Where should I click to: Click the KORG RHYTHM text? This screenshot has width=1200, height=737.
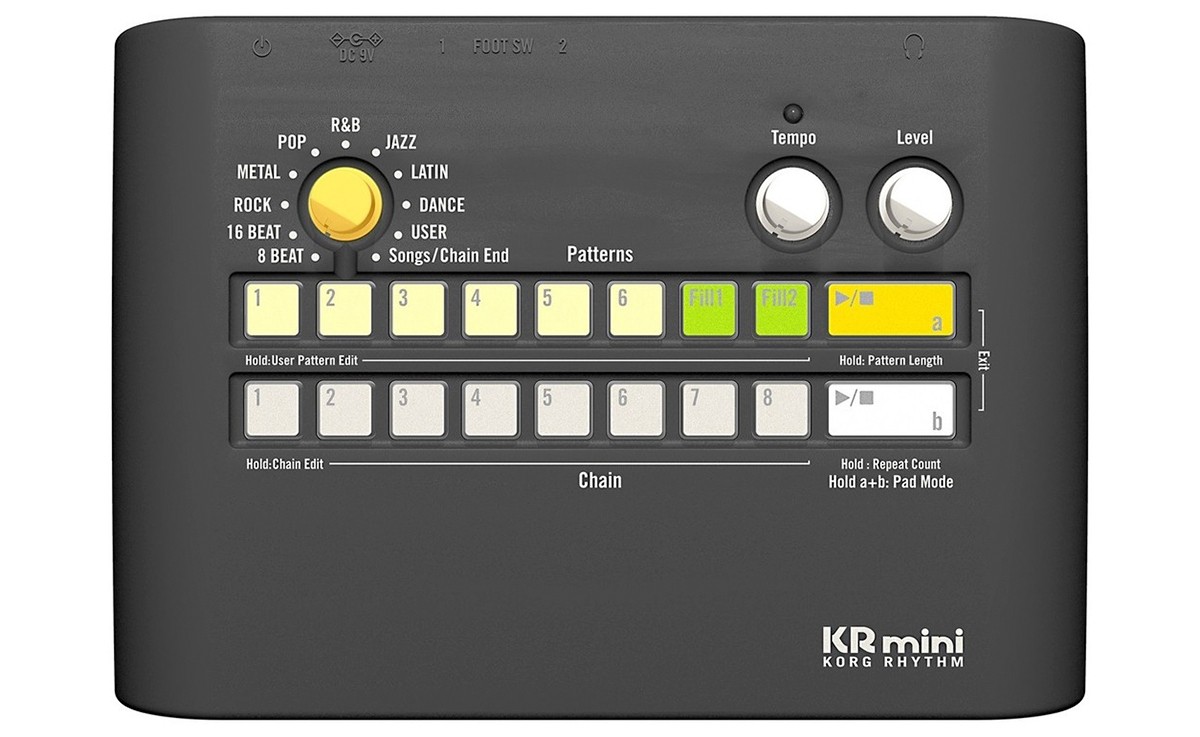pos(893,661)
